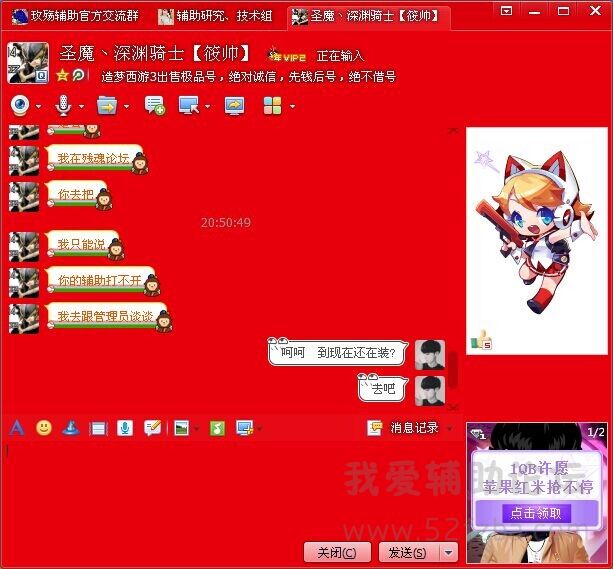
Task: Click the contact name 圣魔、深渊骑士【筱帅】 in header
Action: click(154, 54)
